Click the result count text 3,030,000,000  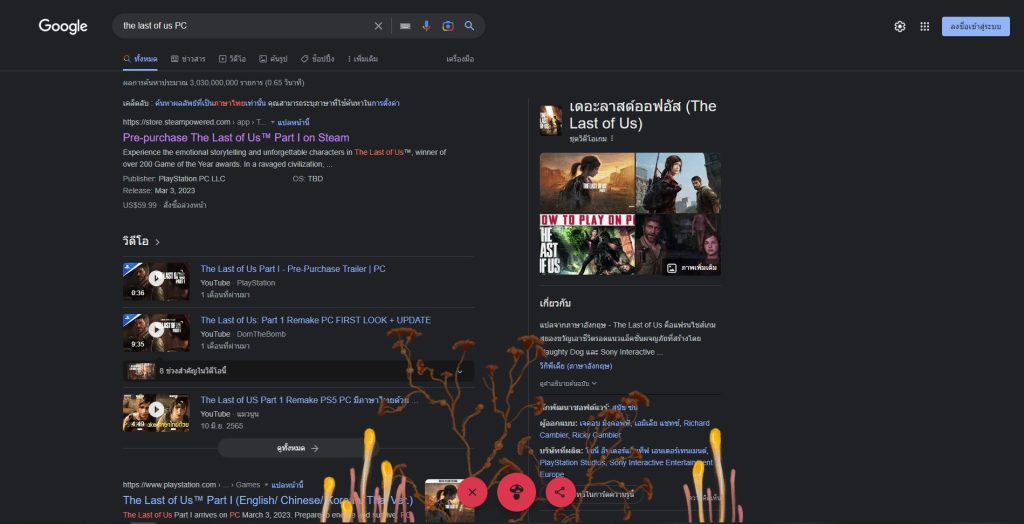pos(214,83)
